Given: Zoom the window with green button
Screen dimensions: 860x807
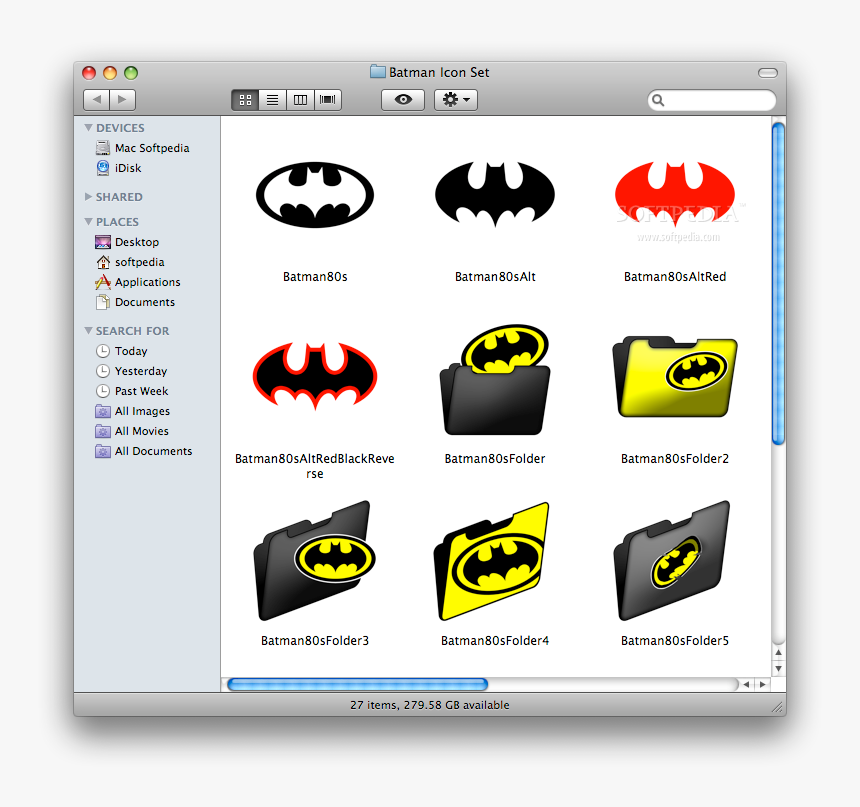Looking at the screenshot, I should 131,72.
